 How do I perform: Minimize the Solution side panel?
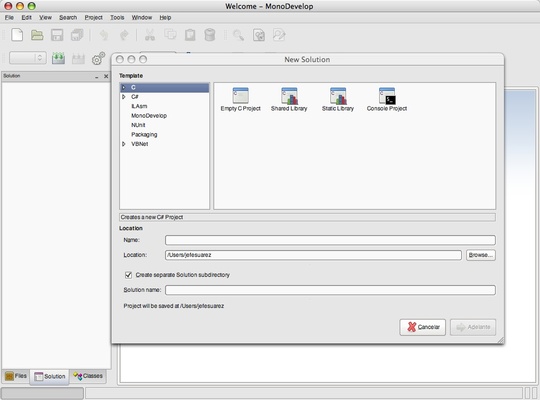click(x=97, y=77)
